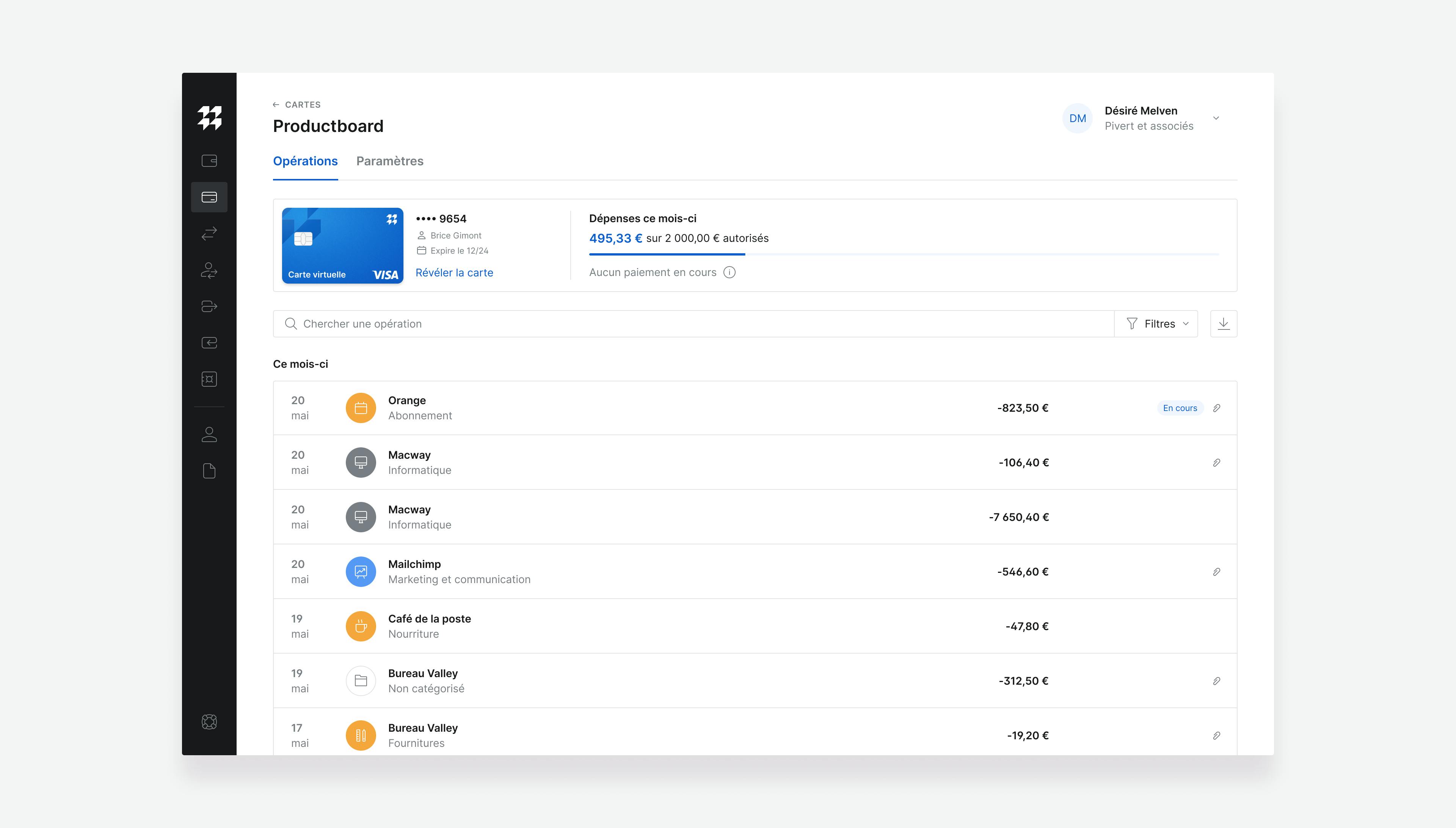Go back via the CARTES breadcrumb
The height and width of the screenshot is (828, 1456).
click(x=303, y=105)
